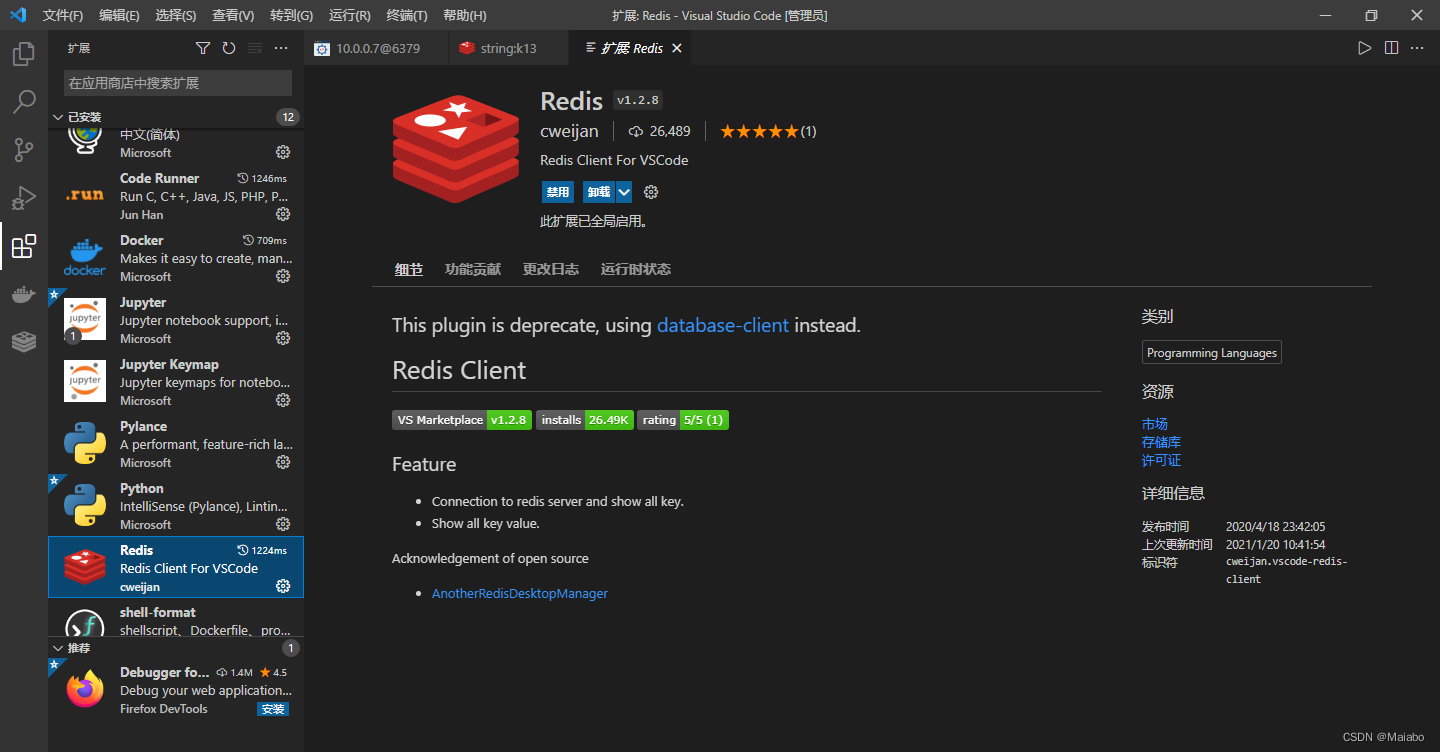The image size is (1440, 752).
Task: Open the Help menu
Action: pyautogui.click(x=464, y=15)
